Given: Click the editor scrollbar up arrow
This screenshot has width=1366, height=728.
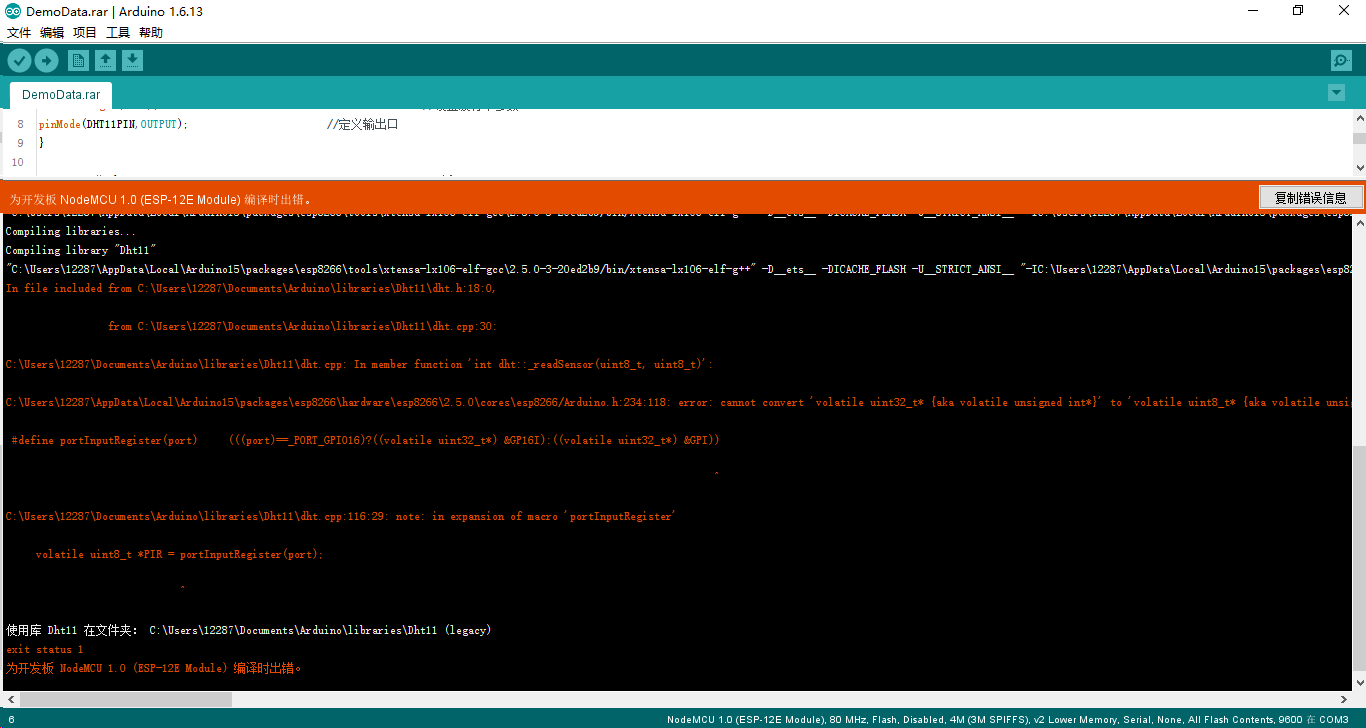Looking at the screenshot, I should (x=1359, y=117).
